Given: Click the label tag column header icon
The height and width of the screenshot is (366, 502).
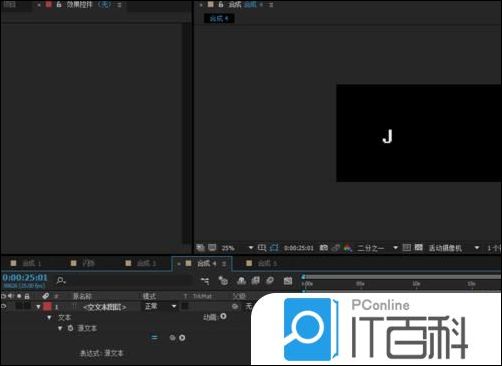Looking at the screenshot, I should 45,296.
